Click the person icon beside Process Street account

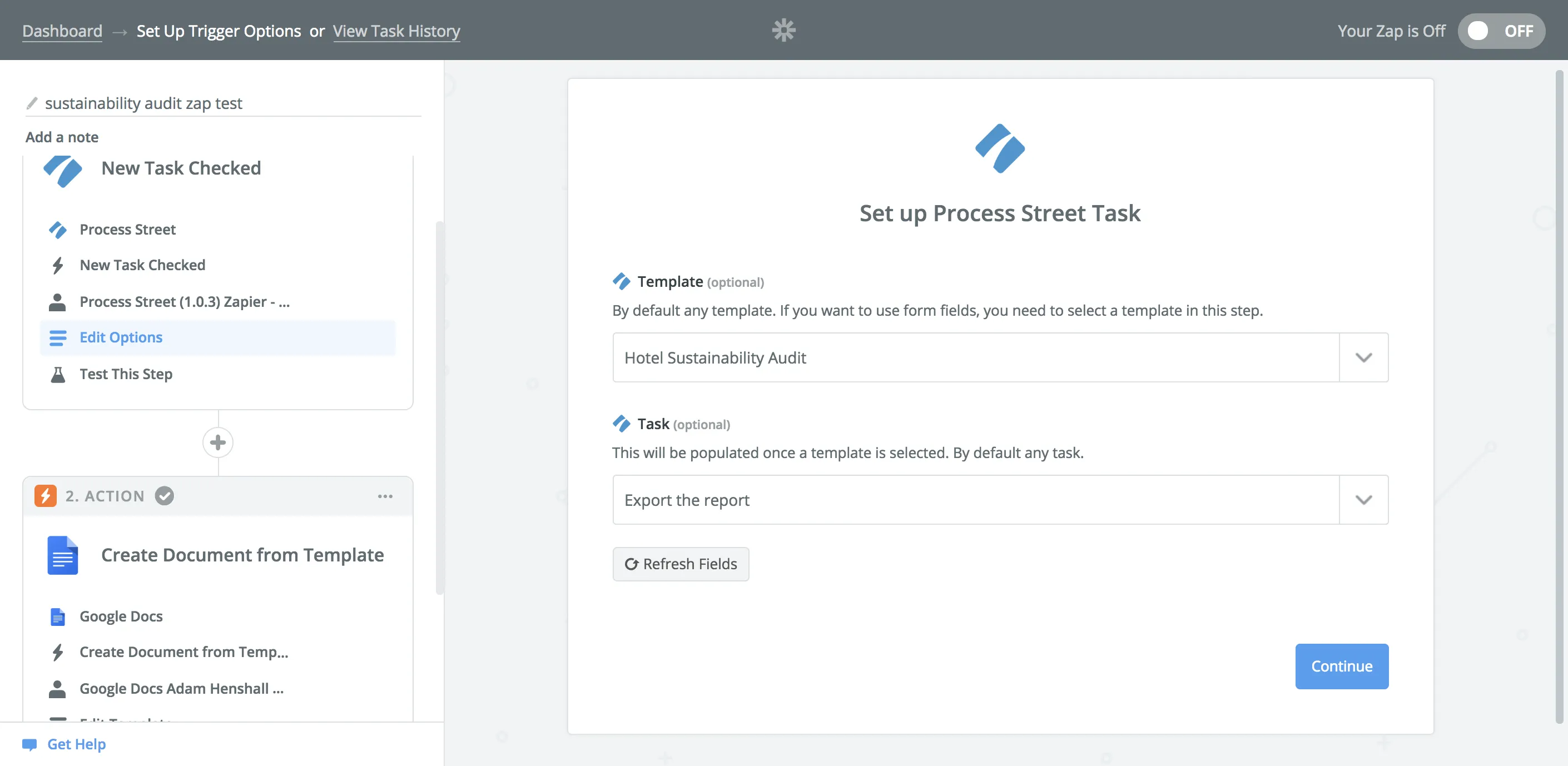pyautogui.click(x=57, y=302)
